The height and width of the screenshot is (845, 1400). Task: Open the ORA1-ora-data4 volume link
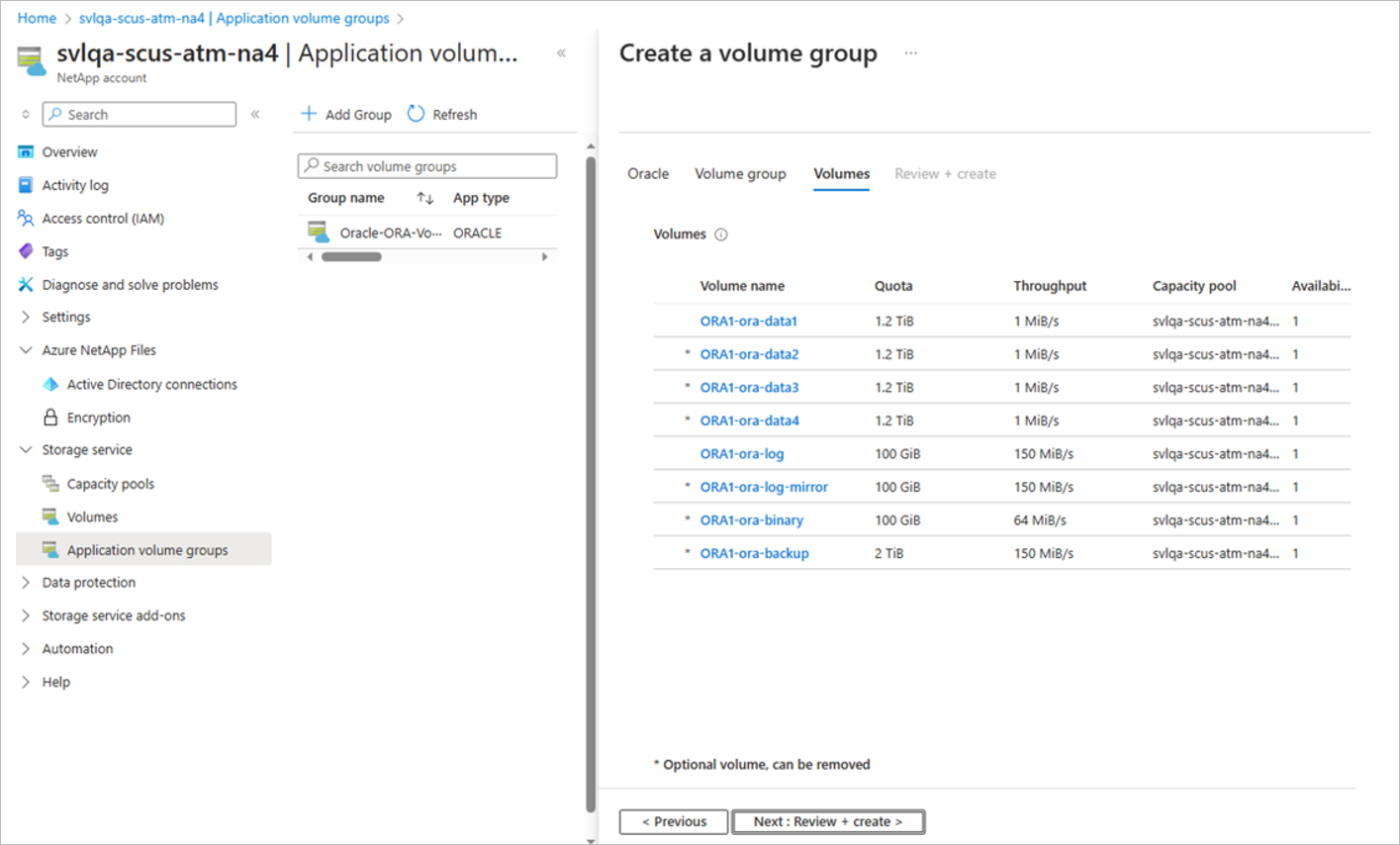[750, 421]
